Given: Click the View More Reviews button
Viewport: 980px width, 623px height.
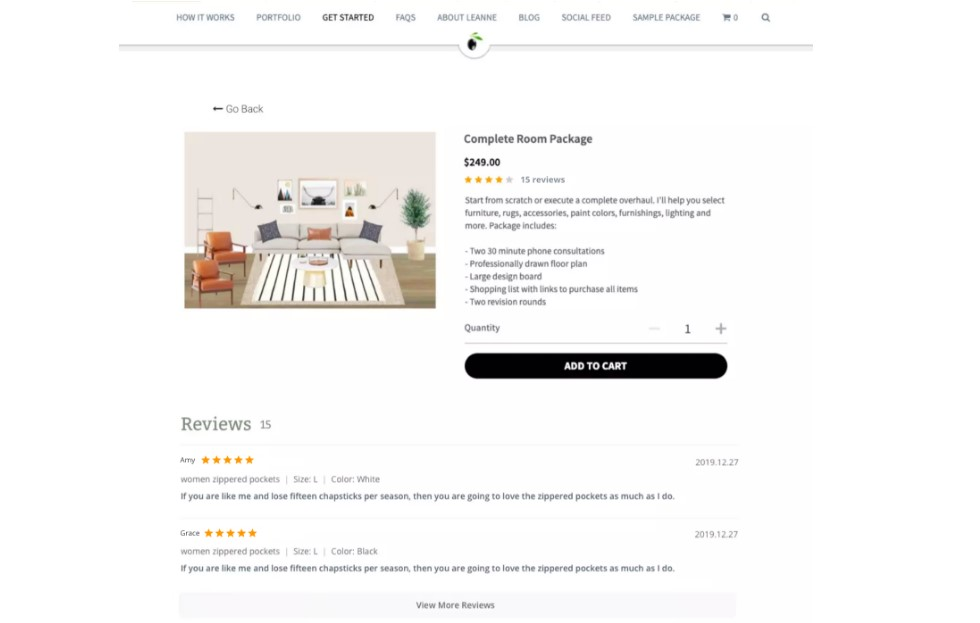Looking at the screenshot, I should click(456, 605).
